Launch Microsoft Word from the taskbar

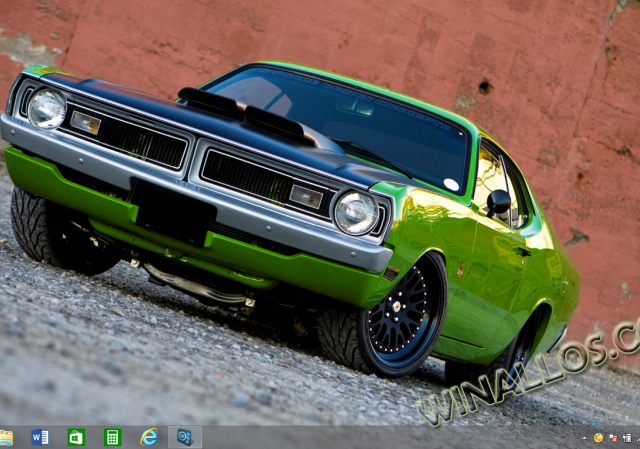coord(40,437)
